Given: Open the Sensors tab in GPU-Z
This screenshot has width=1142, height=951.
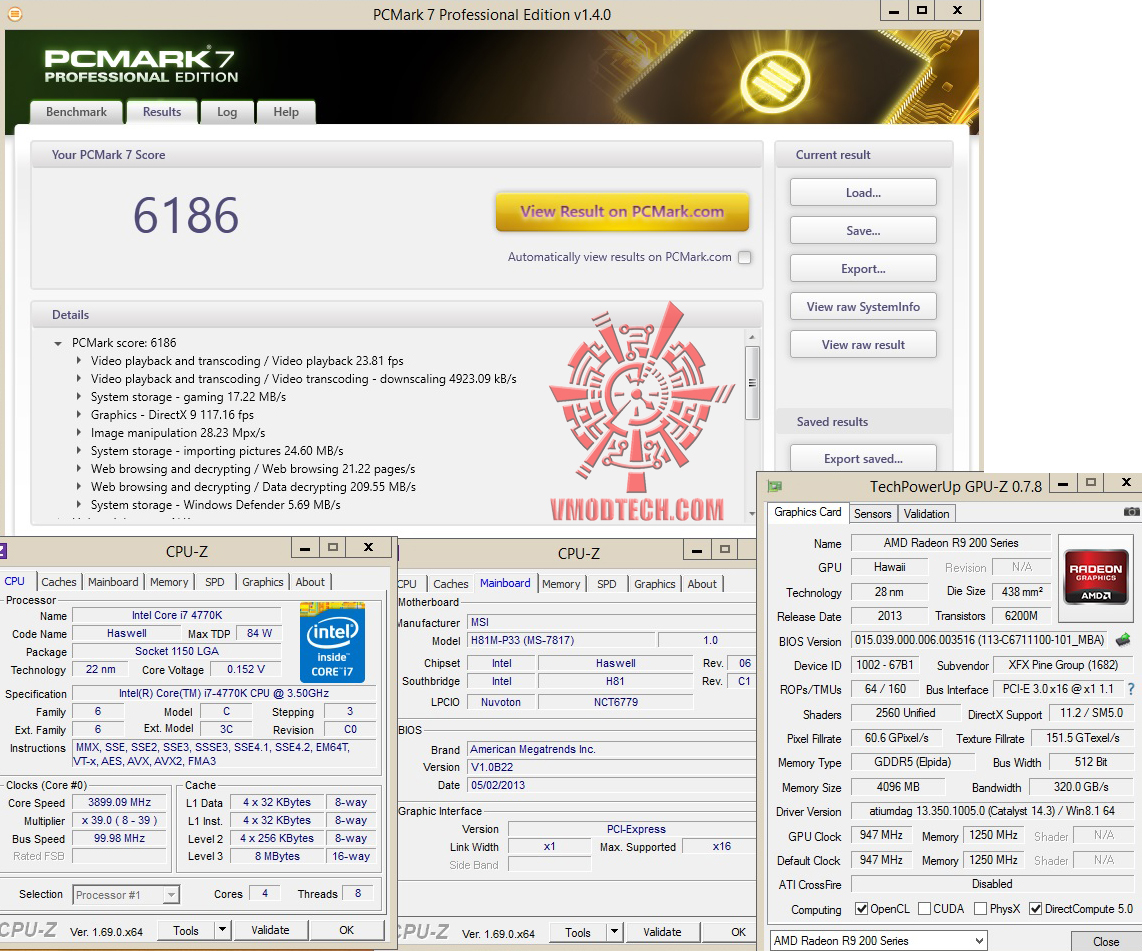Looking at the screenshot, I should 873,513.
